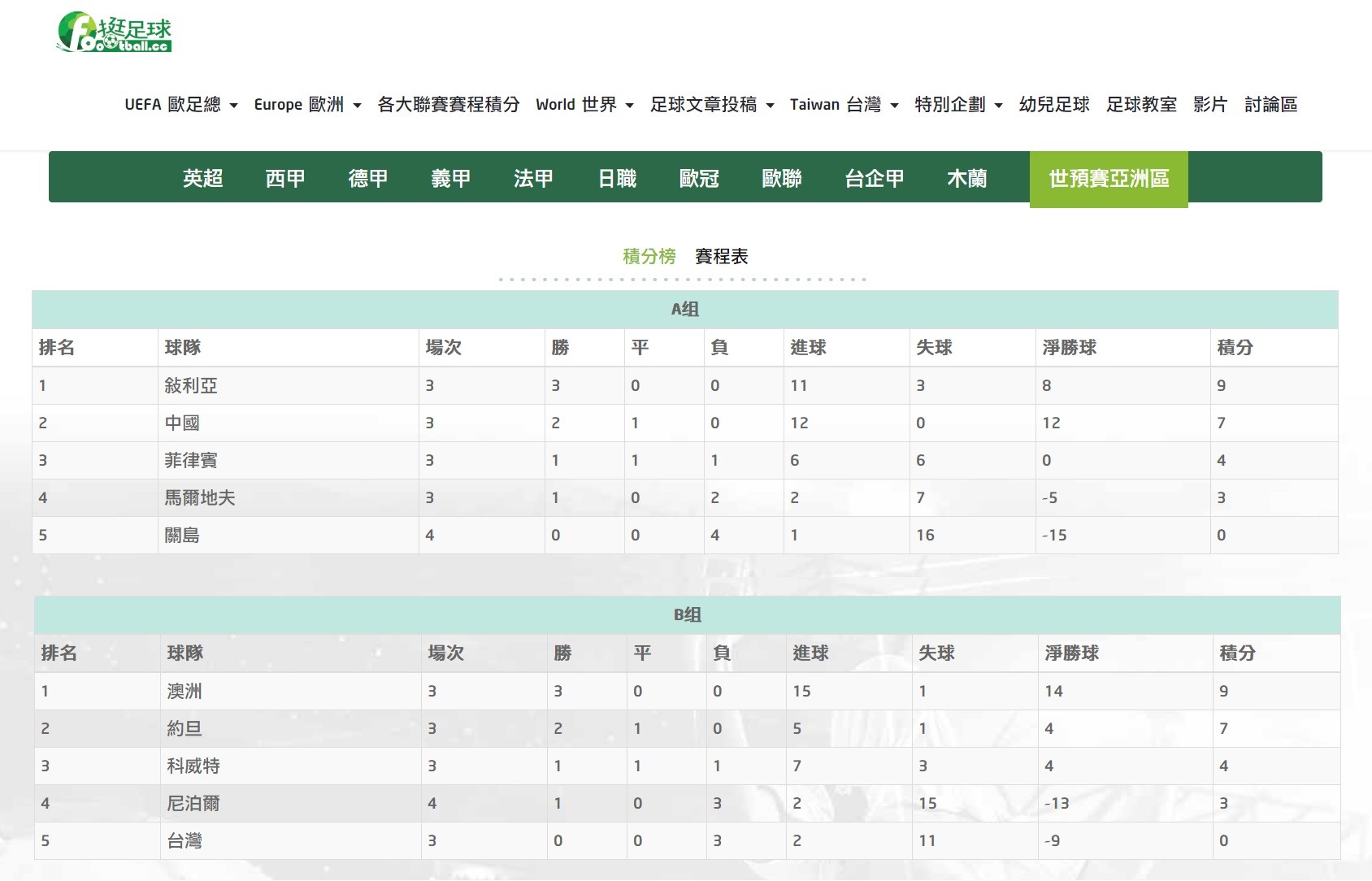Screen dimensions: 1372x881
Task: Click the 失球 header in A组 table
Action: [x=934, y=347]
